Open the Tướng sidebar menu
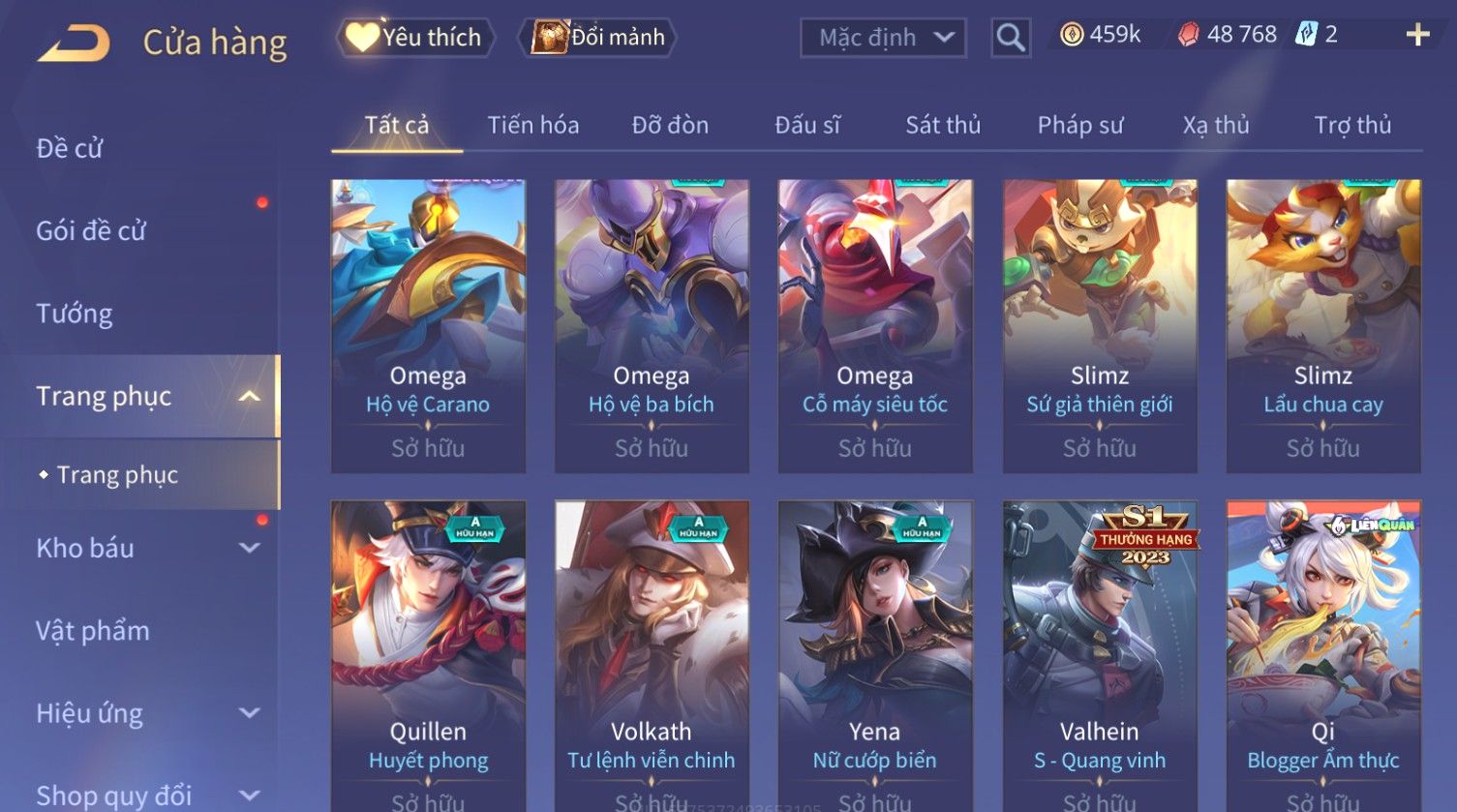This screenshot has width=1457, height=812. pos(75,314)
